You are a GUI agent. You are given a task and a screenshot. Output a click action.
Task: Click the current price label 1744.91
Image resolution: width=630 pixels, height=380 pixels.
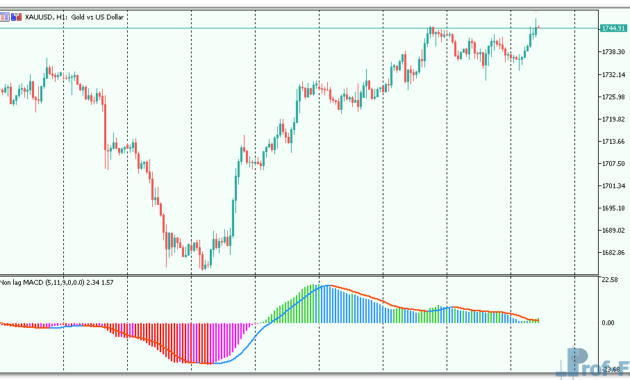pyautogui.click(x=613, y=29)
